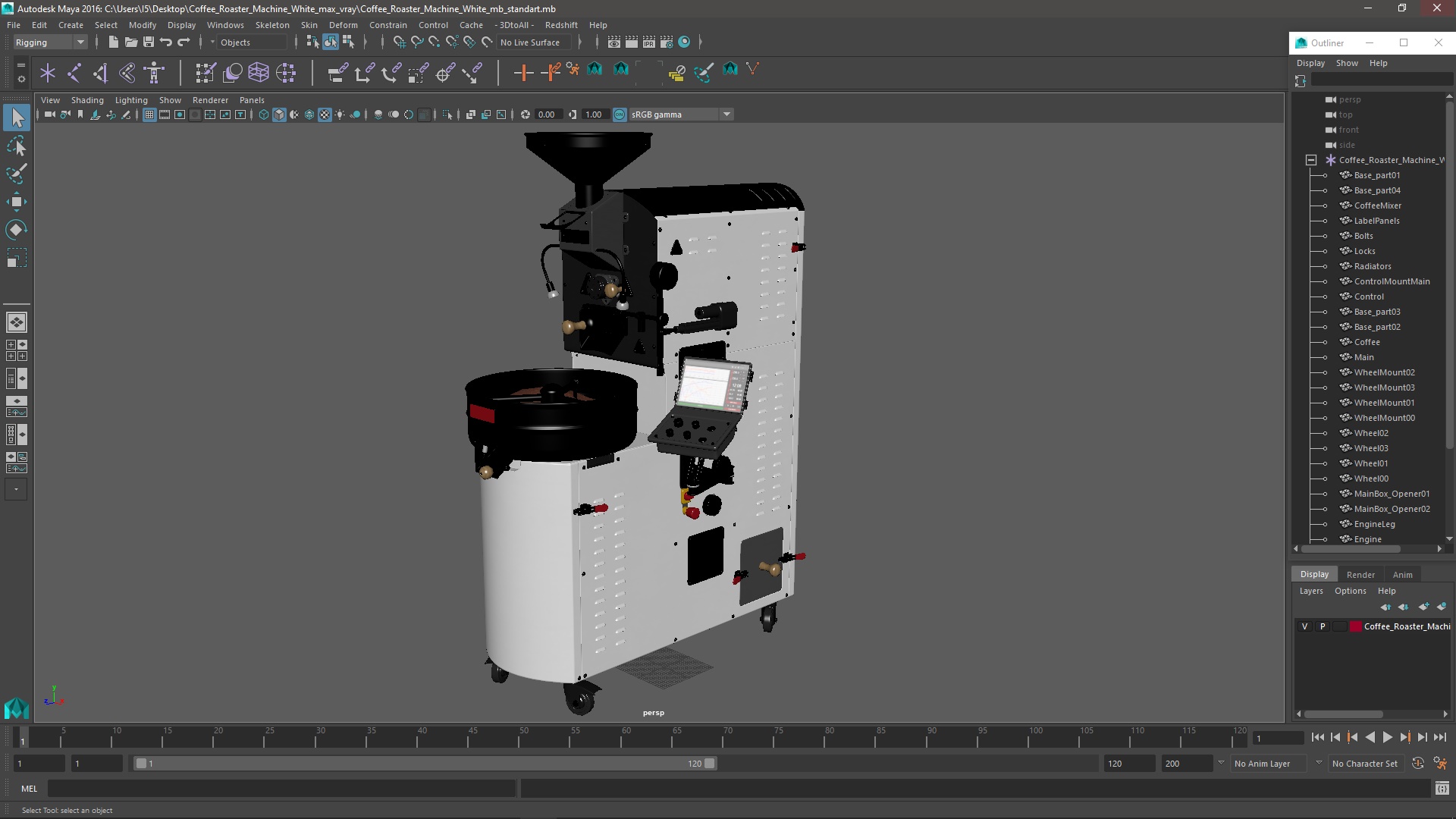Select the Move tool

click(x=17, y=202)
